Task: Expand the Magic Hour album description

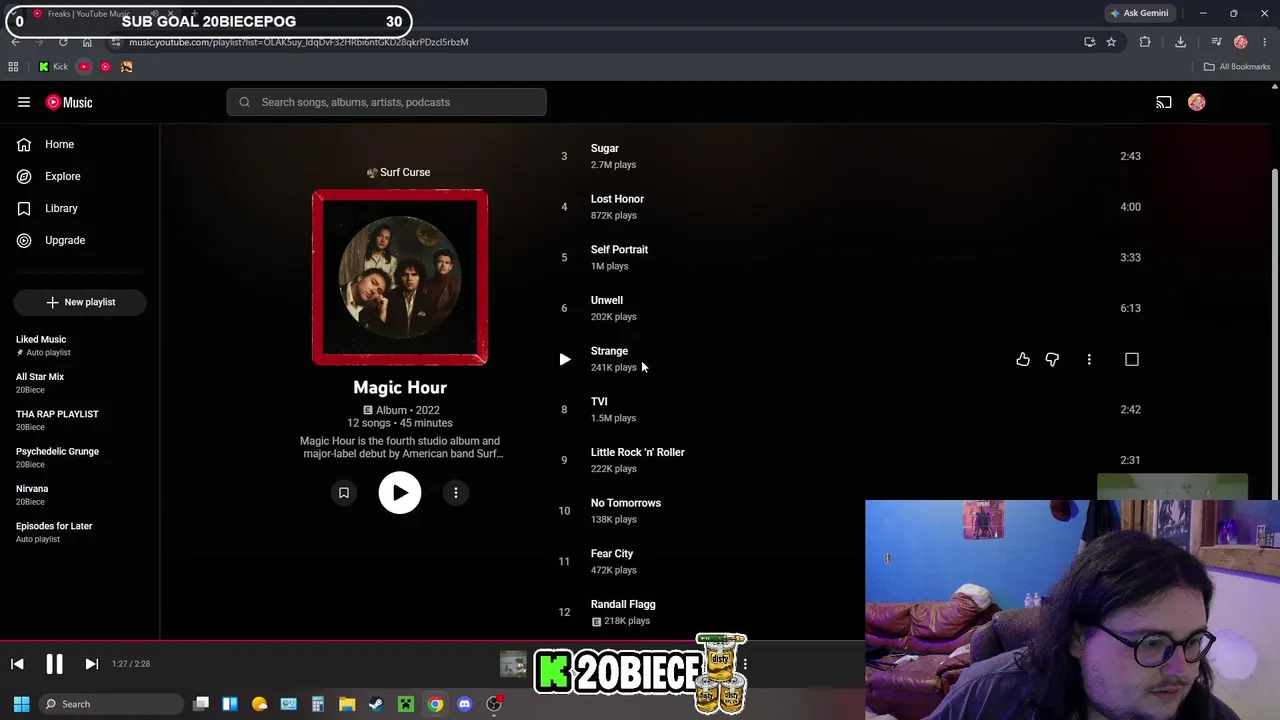Action: point(400,447)
